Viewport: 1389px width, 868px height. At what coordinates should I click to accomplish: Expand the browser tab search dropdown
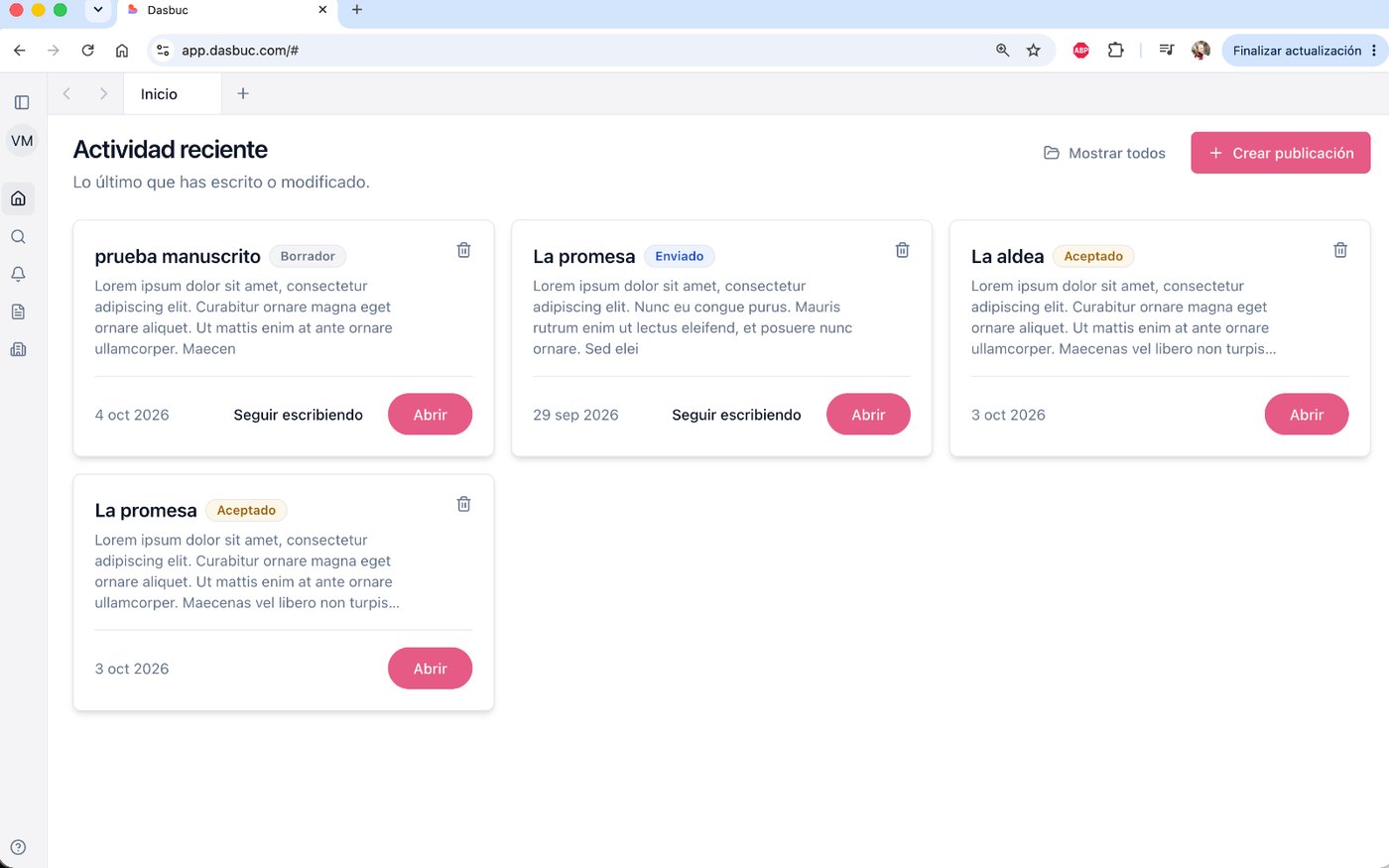click(x=97, y=10)
